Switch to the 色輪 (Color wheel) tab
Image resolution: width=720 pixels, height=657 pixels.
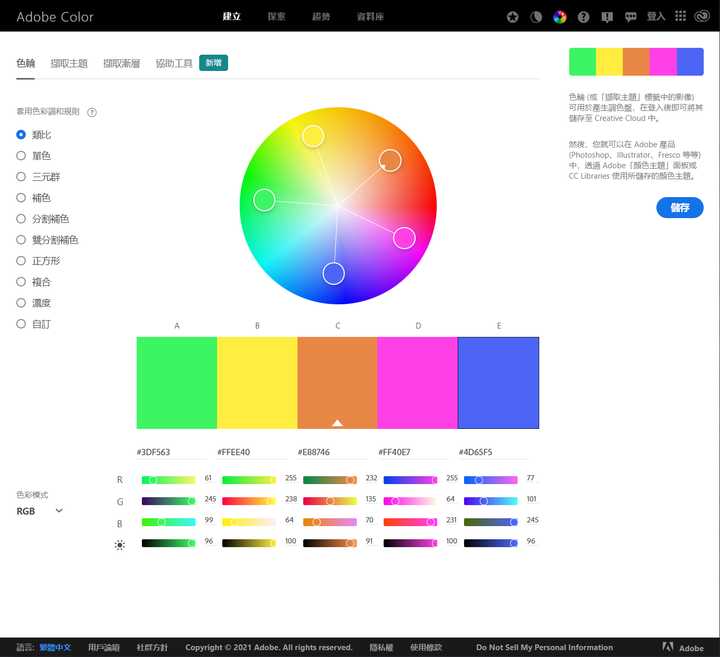tap(26, 63)
